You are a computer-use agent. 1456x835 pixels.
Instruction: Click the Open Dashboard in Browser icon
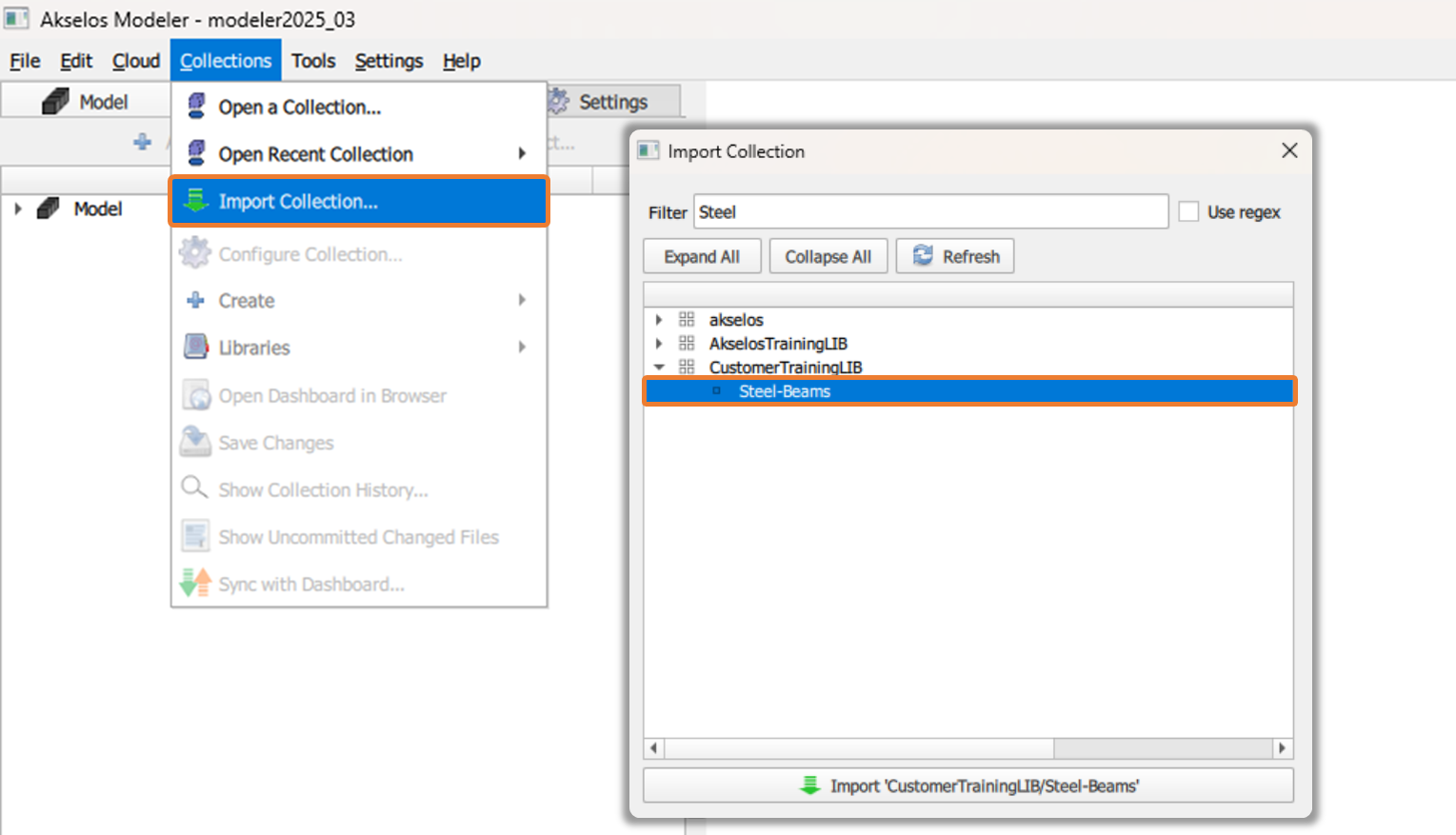point(196,395)
